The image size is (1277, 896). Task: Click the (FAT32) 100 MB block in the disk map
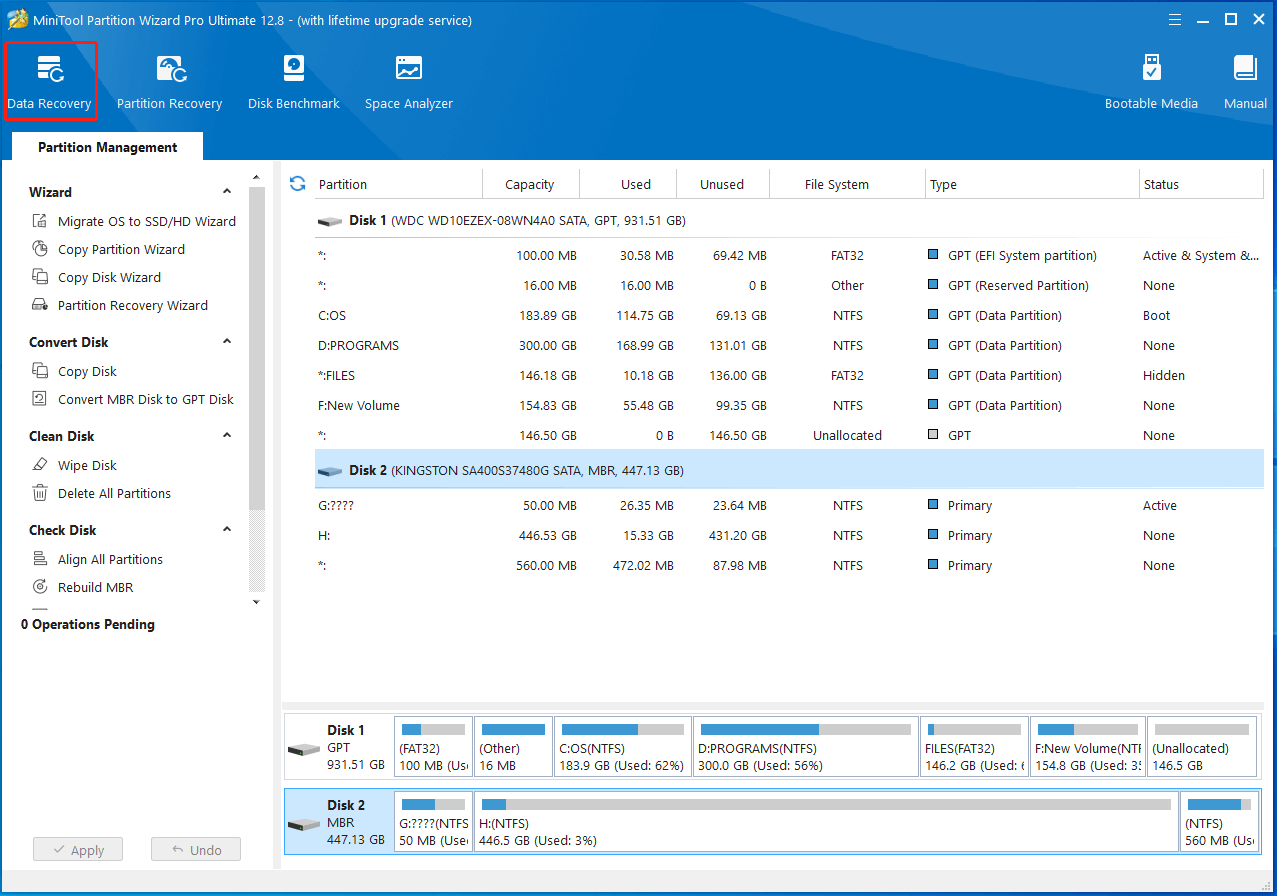(x=434, y=747)
